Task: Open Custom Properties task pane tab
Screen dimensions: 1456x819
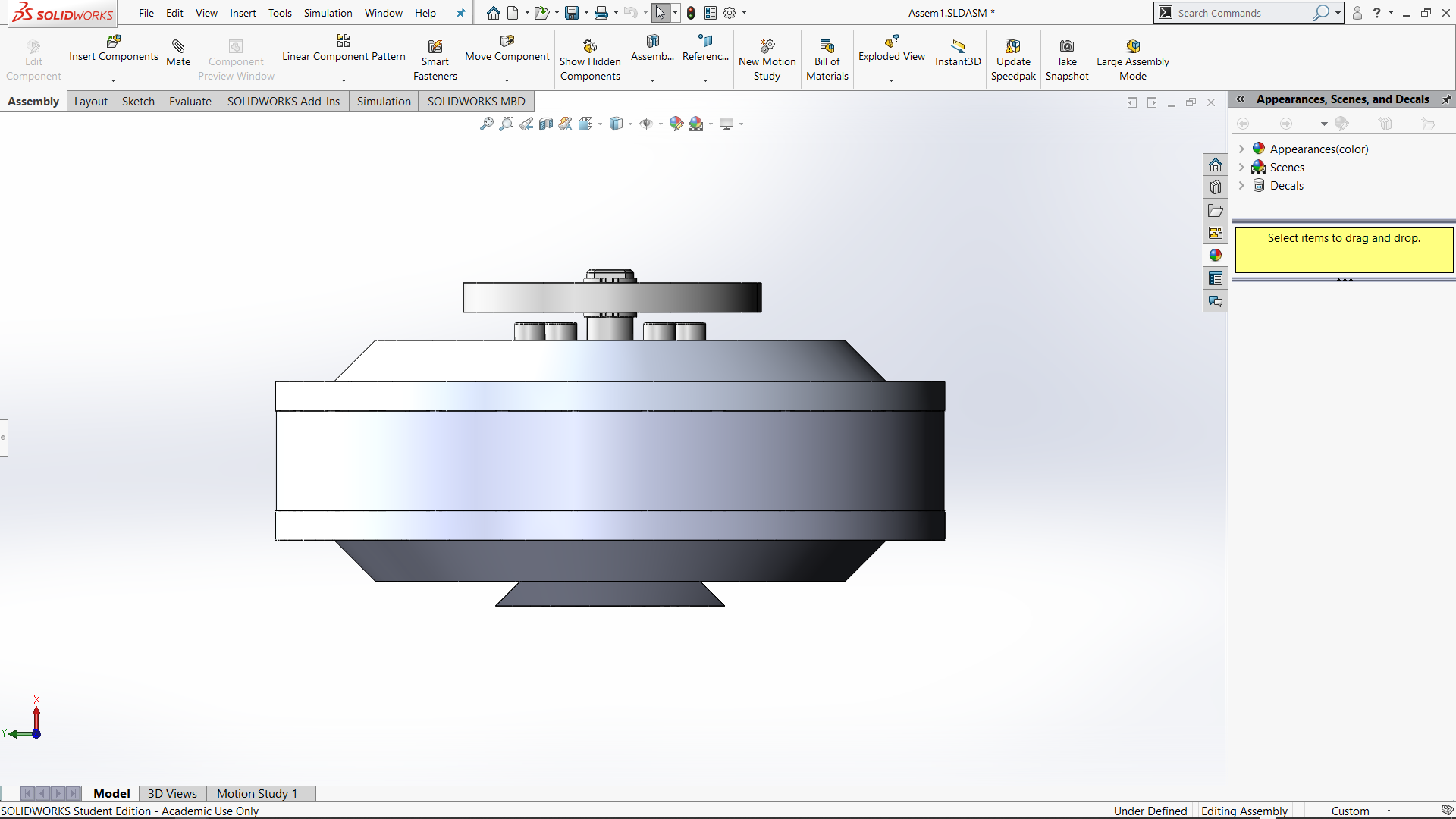Action: click(1216, 278)
